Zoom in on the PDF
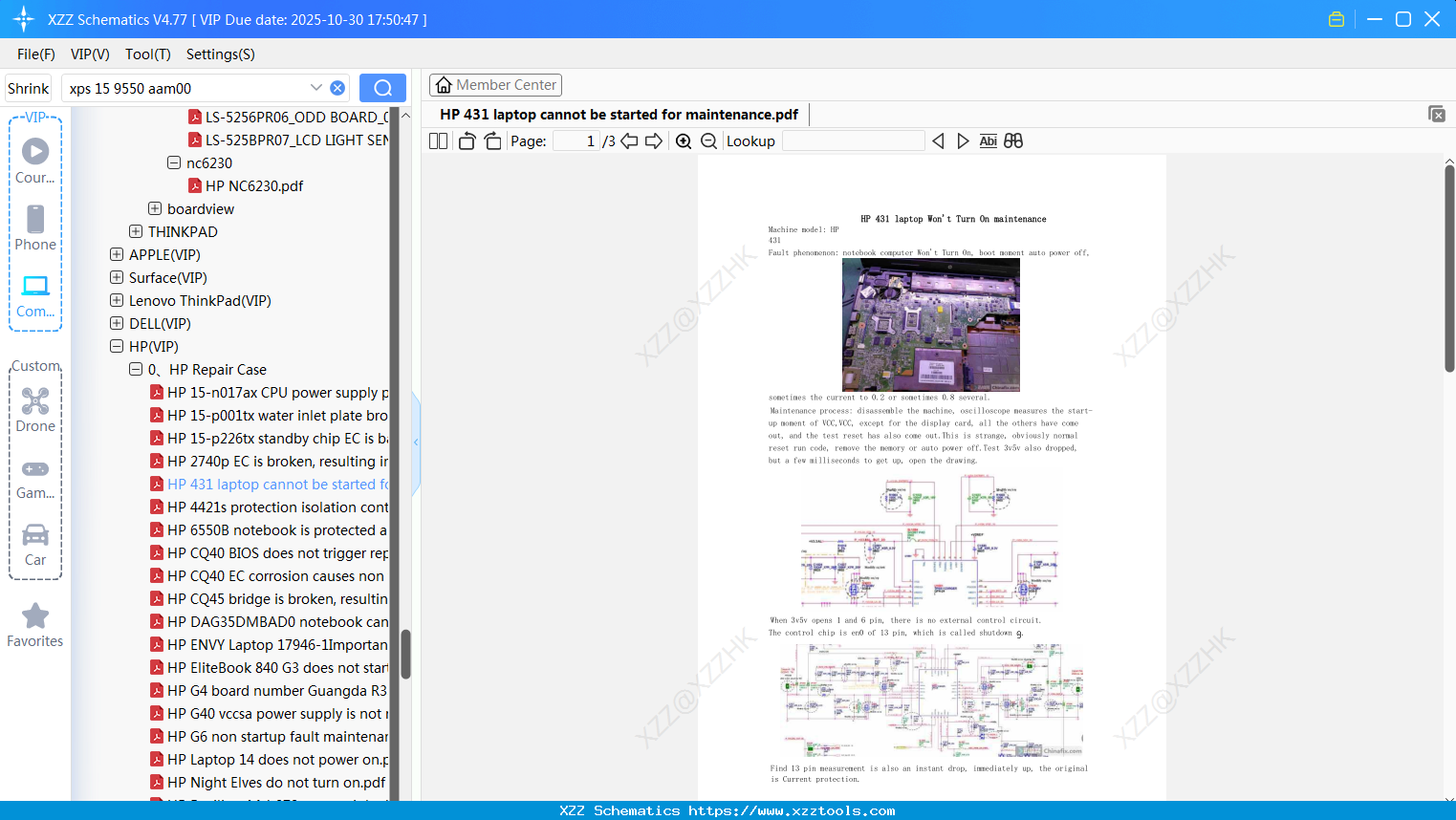1456x820 pixels. click(684, 141)
